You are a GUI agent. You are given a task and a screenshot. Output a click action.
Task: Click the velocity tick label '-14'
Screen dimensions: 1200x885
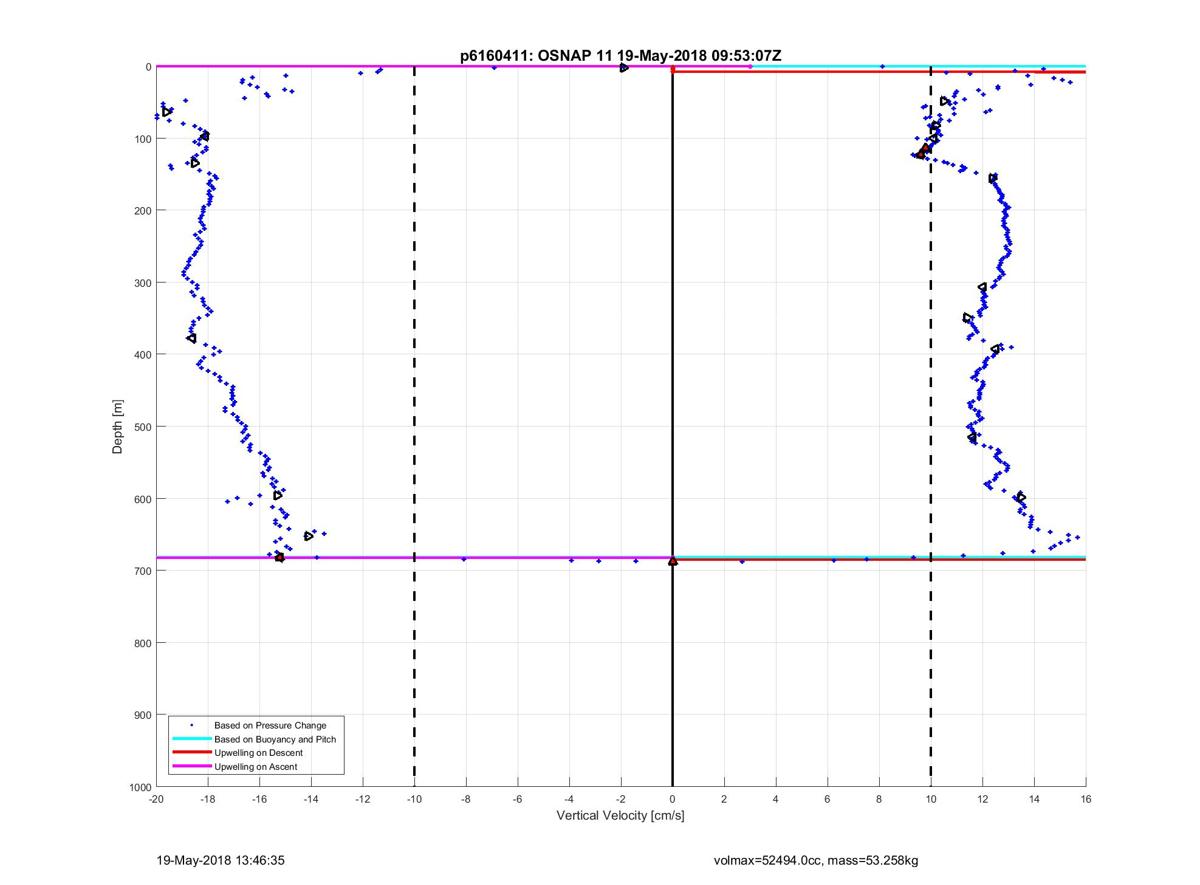[x=311, y=799]
